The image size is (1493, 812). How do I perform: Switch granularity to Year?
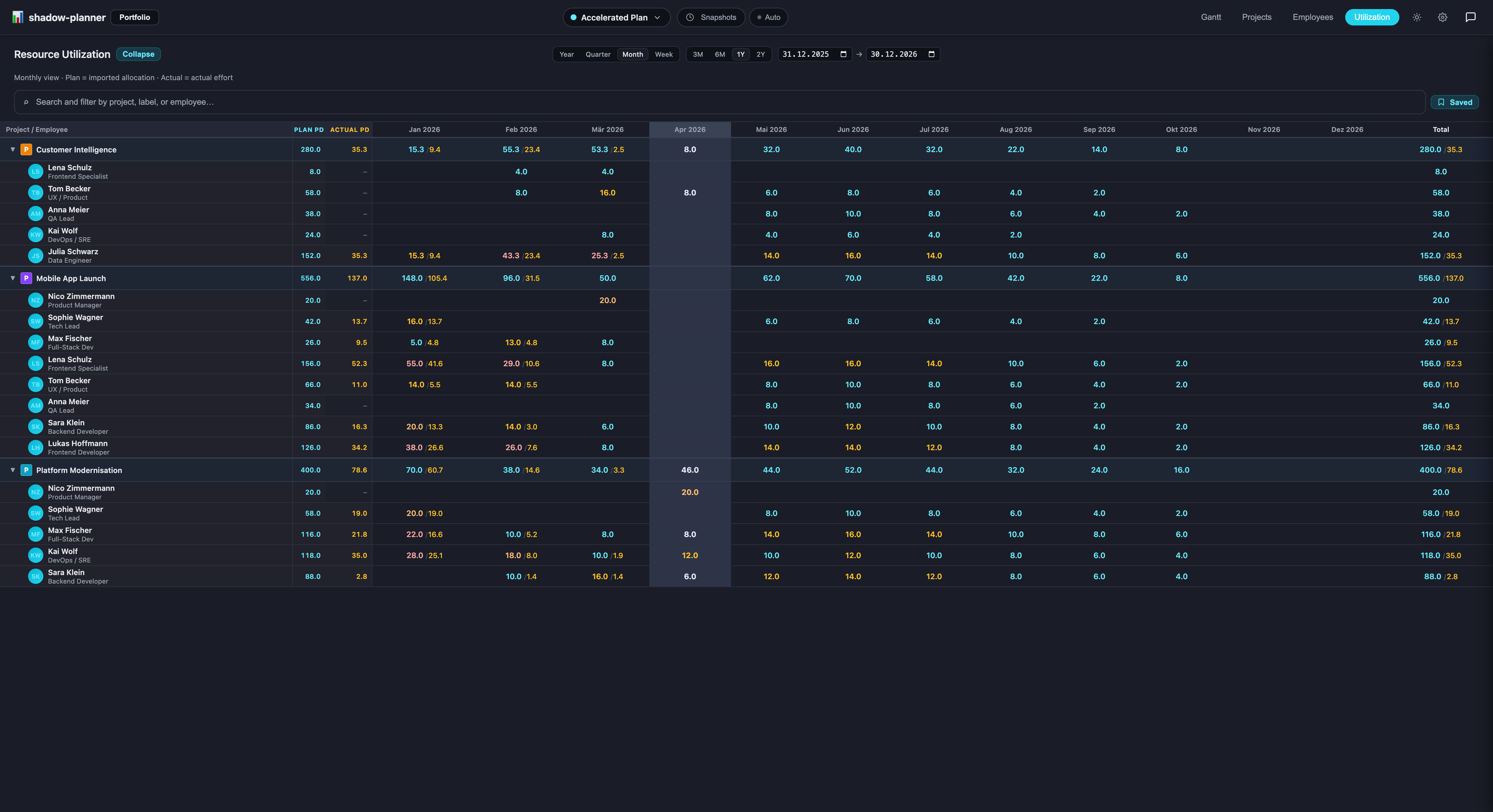(x=566, y=54)
